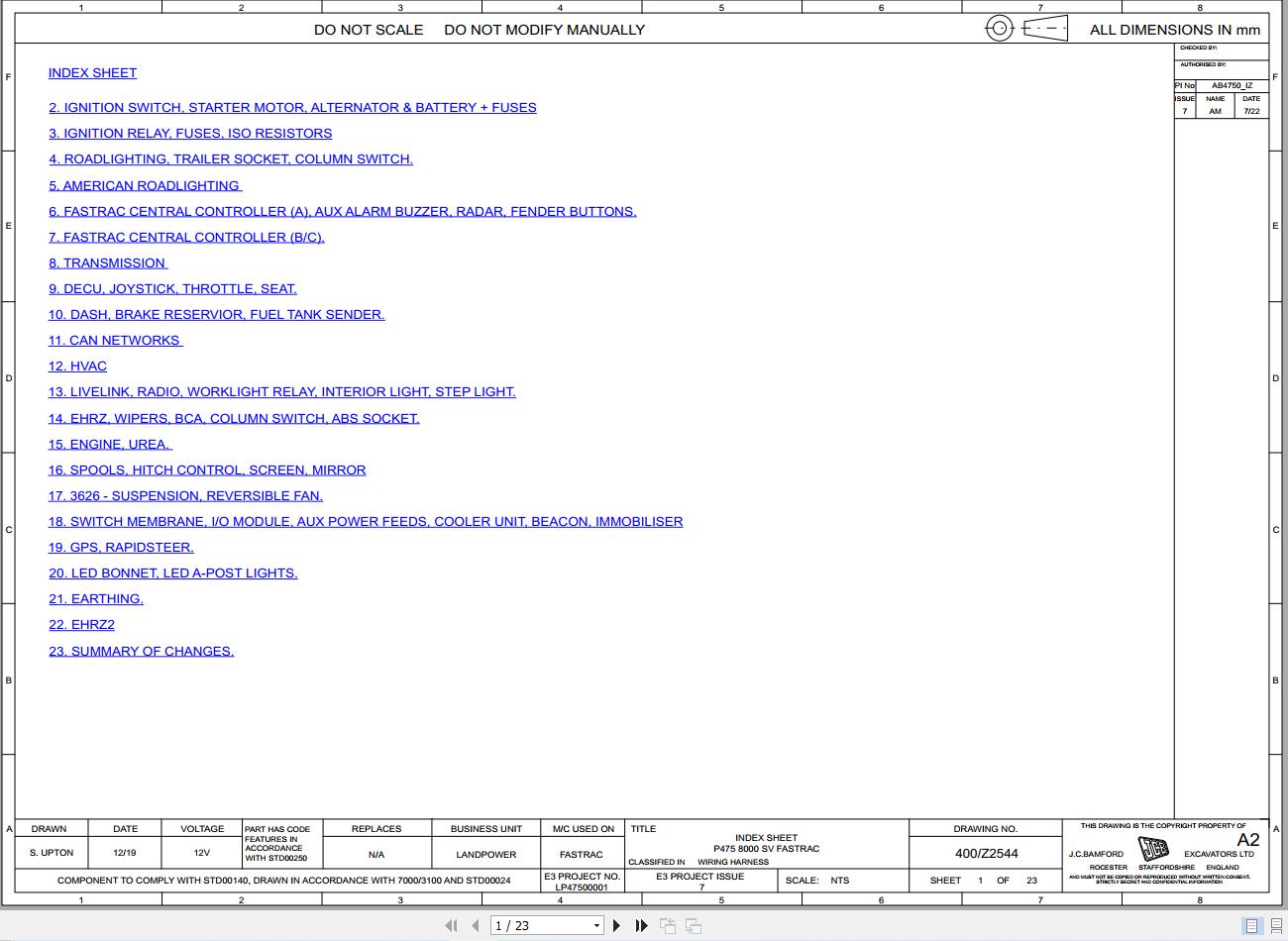Open sheet 7 Fastrac Central Controller (B/C) link
1288x941 pixels.
point(186,237)
